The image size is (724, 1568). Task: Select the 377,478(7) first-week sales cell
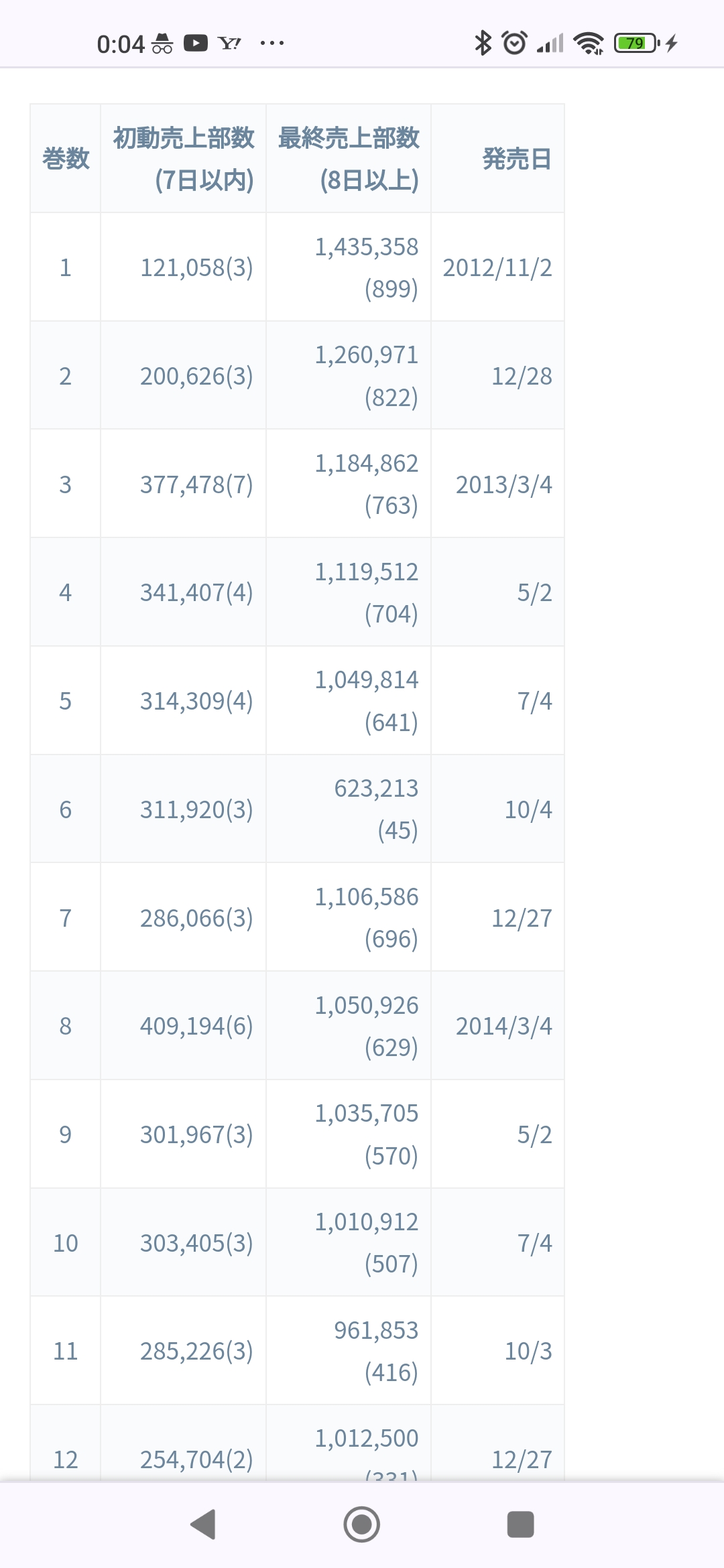click(196, 484)
